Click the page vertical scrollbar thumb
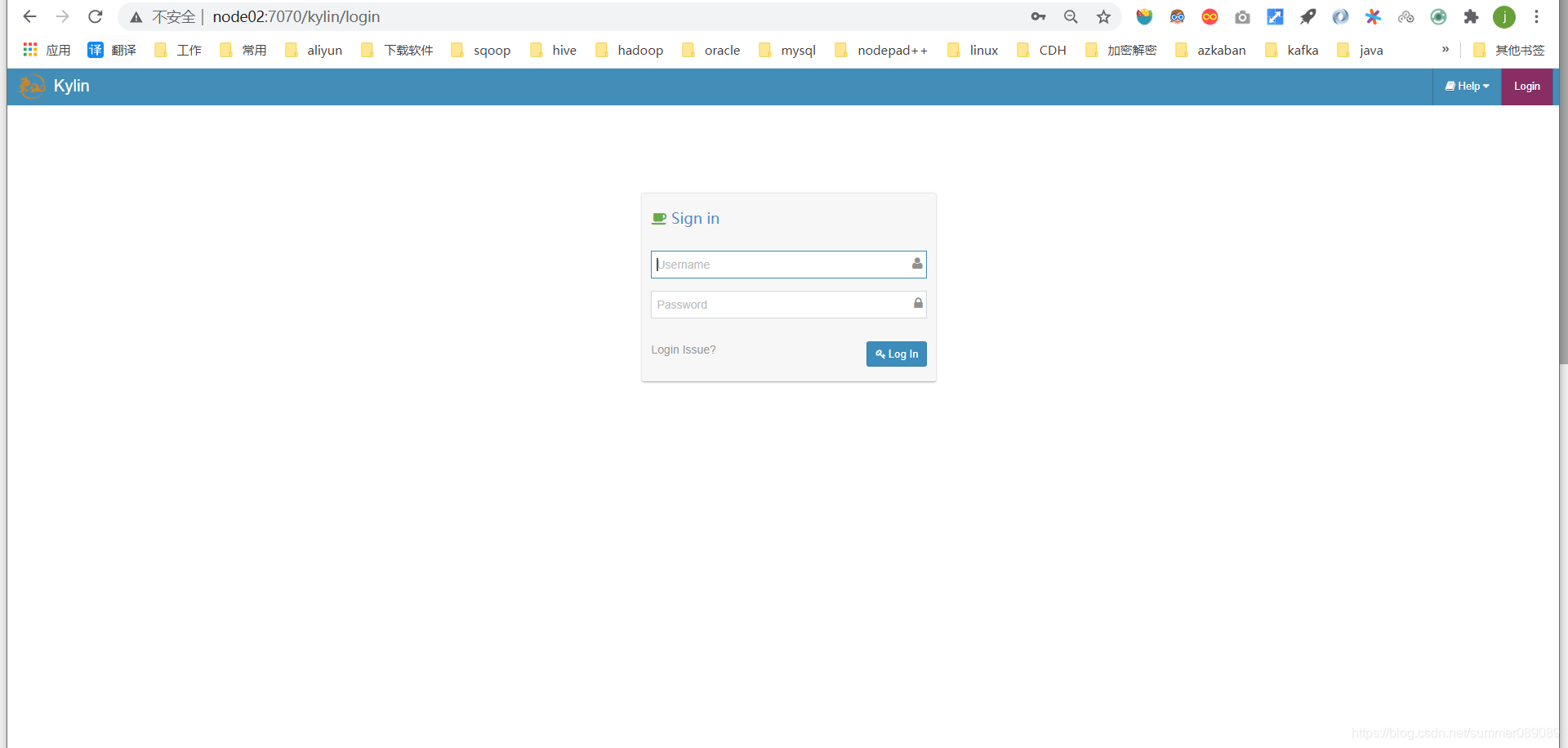This screenshot has width=1568, height=748. click(x=1563, y=182)
